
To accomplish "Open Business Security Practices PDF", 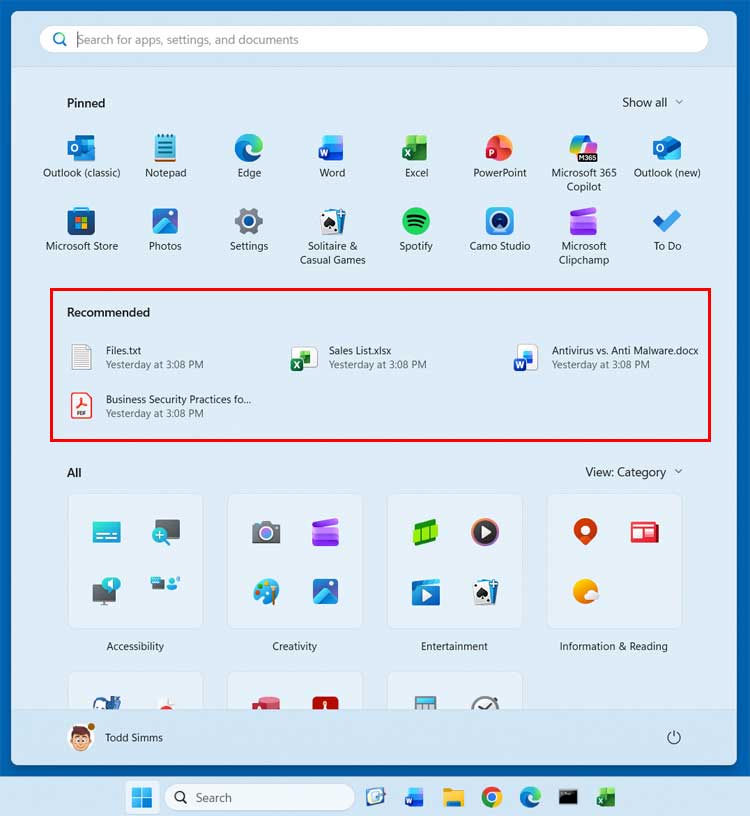I will [x=161, y=406].
